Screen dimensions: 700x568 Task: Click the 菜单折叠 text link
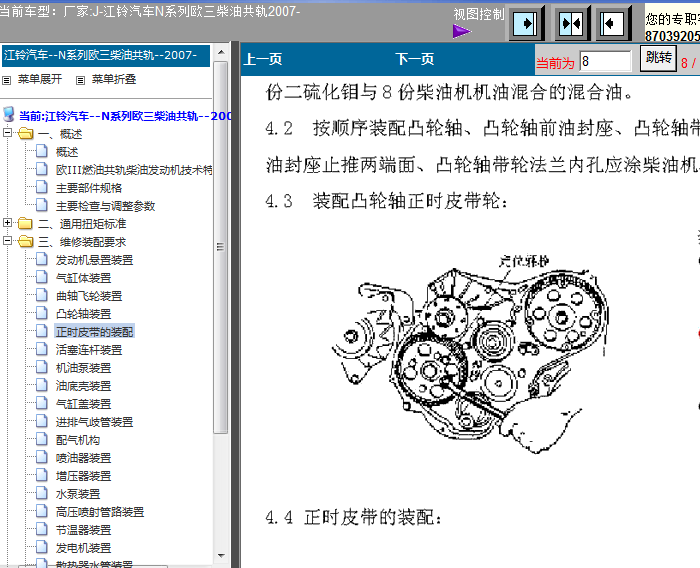[114, 79]
